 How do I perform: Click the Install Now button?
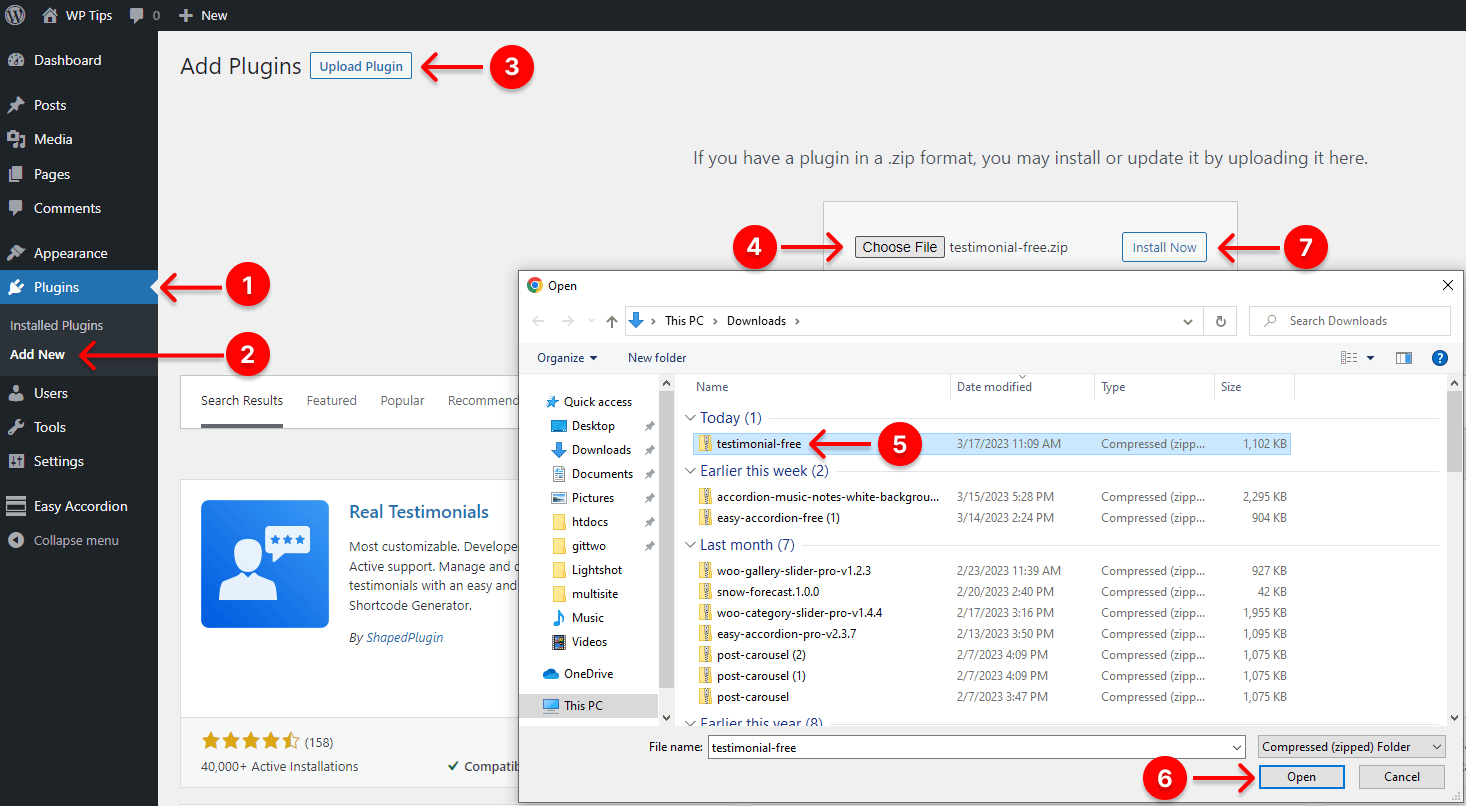point(1164,247)
